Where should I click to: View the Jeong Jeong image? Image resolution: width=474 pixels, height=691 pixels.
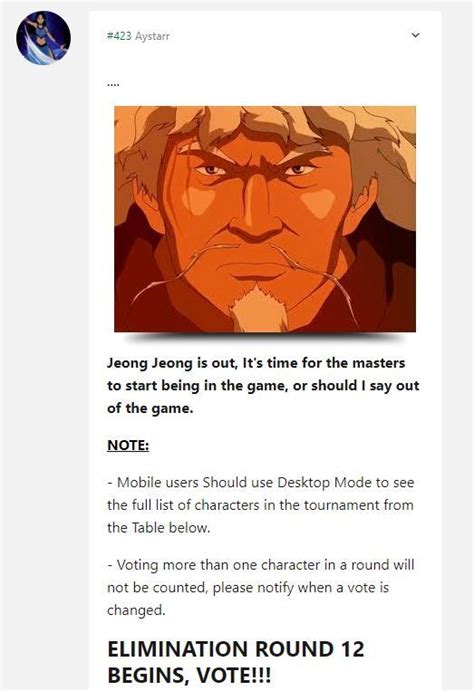pos(265,219)
